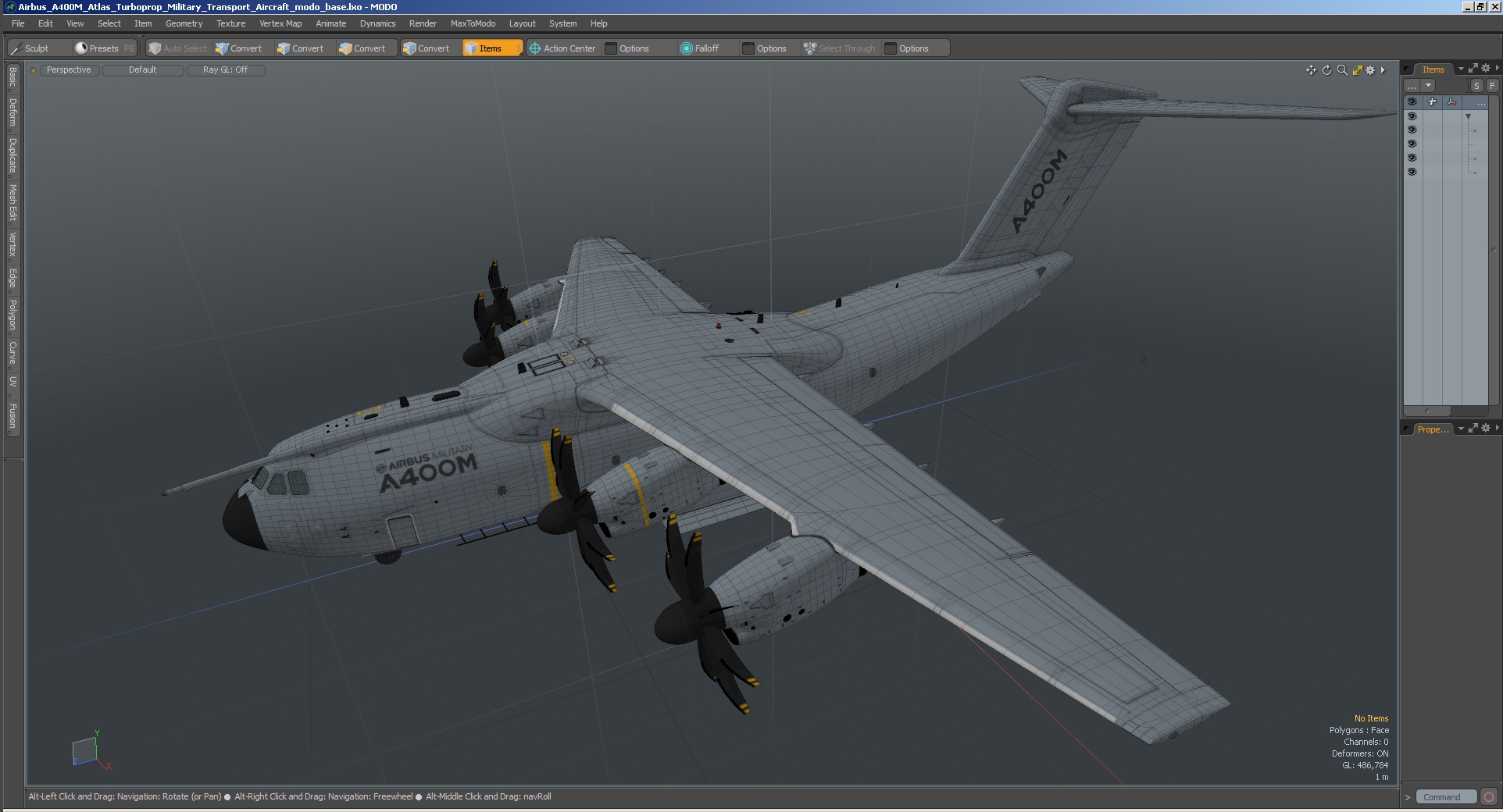Click the viewport zoom magnifier icon
This screenshot has width=1503, height=812.
(x=1342, y=70)
